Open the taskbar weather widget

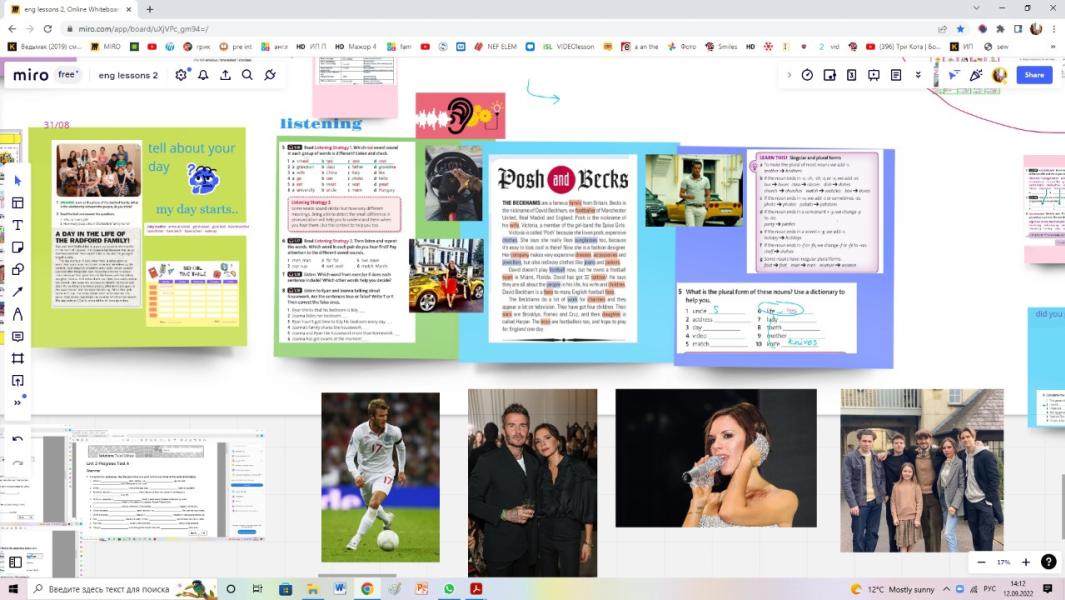pyautogui.click(x=892, y=589)
